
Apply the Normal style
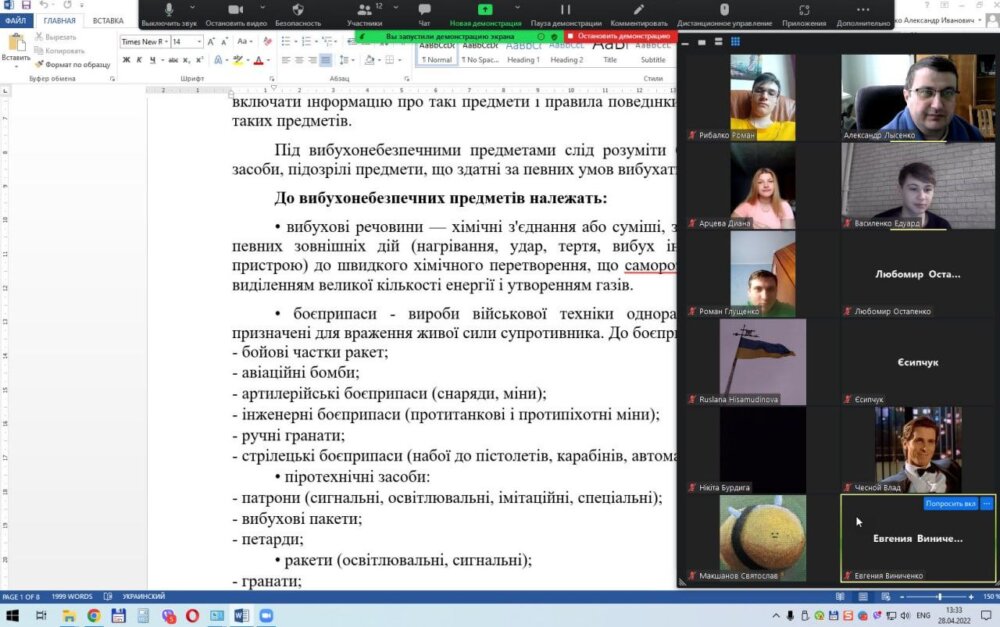437,52
